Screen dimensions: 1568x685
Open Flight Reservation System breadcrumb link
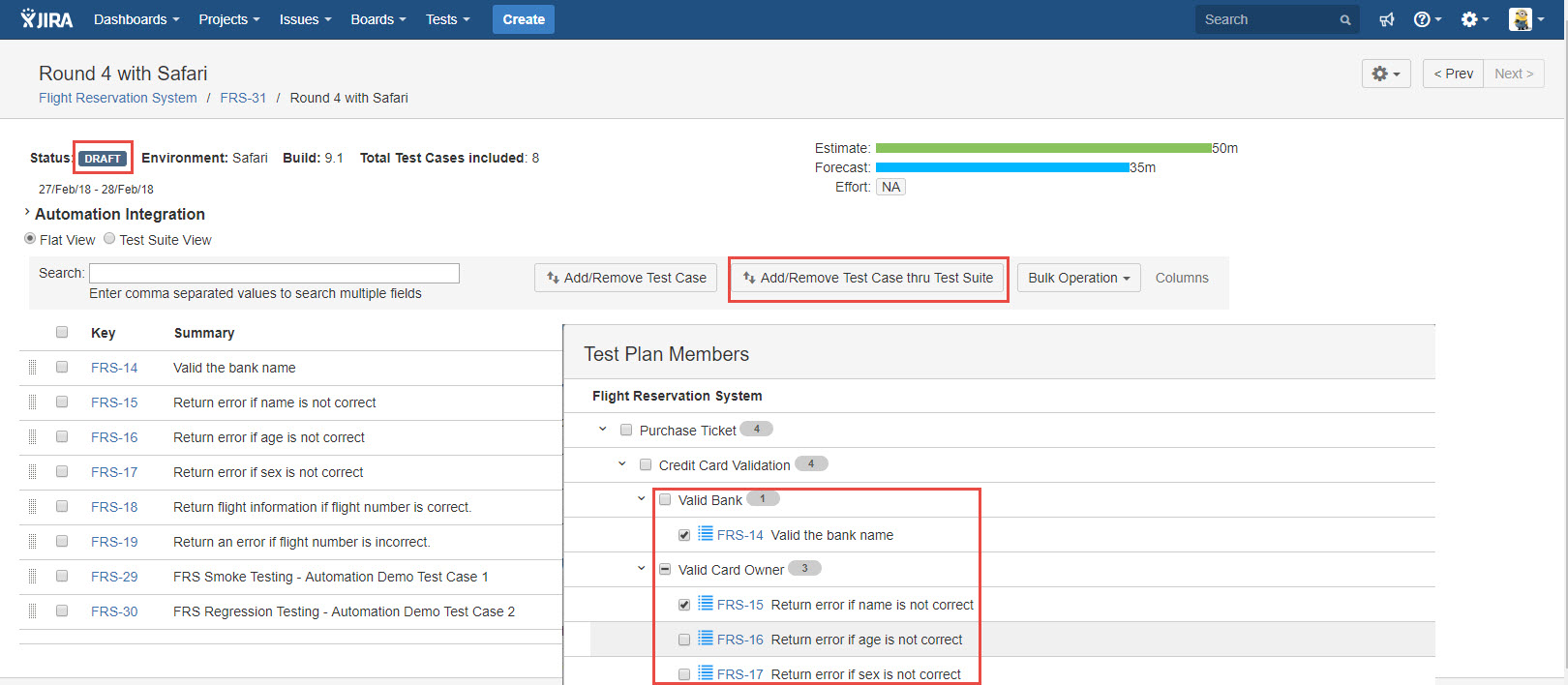click(x=117, y=98)
